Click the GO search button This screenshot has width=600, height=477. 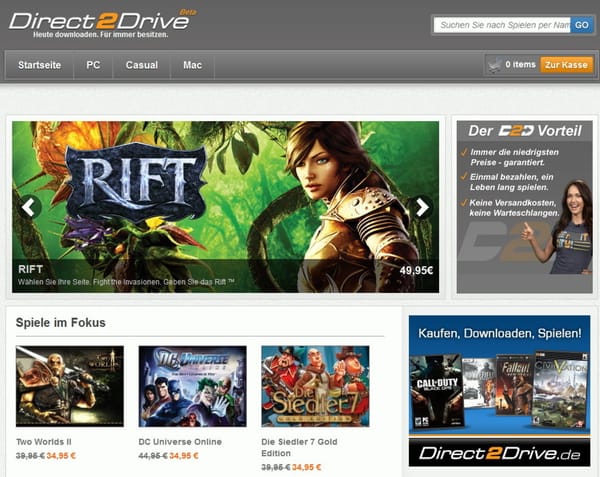[581, 25]
